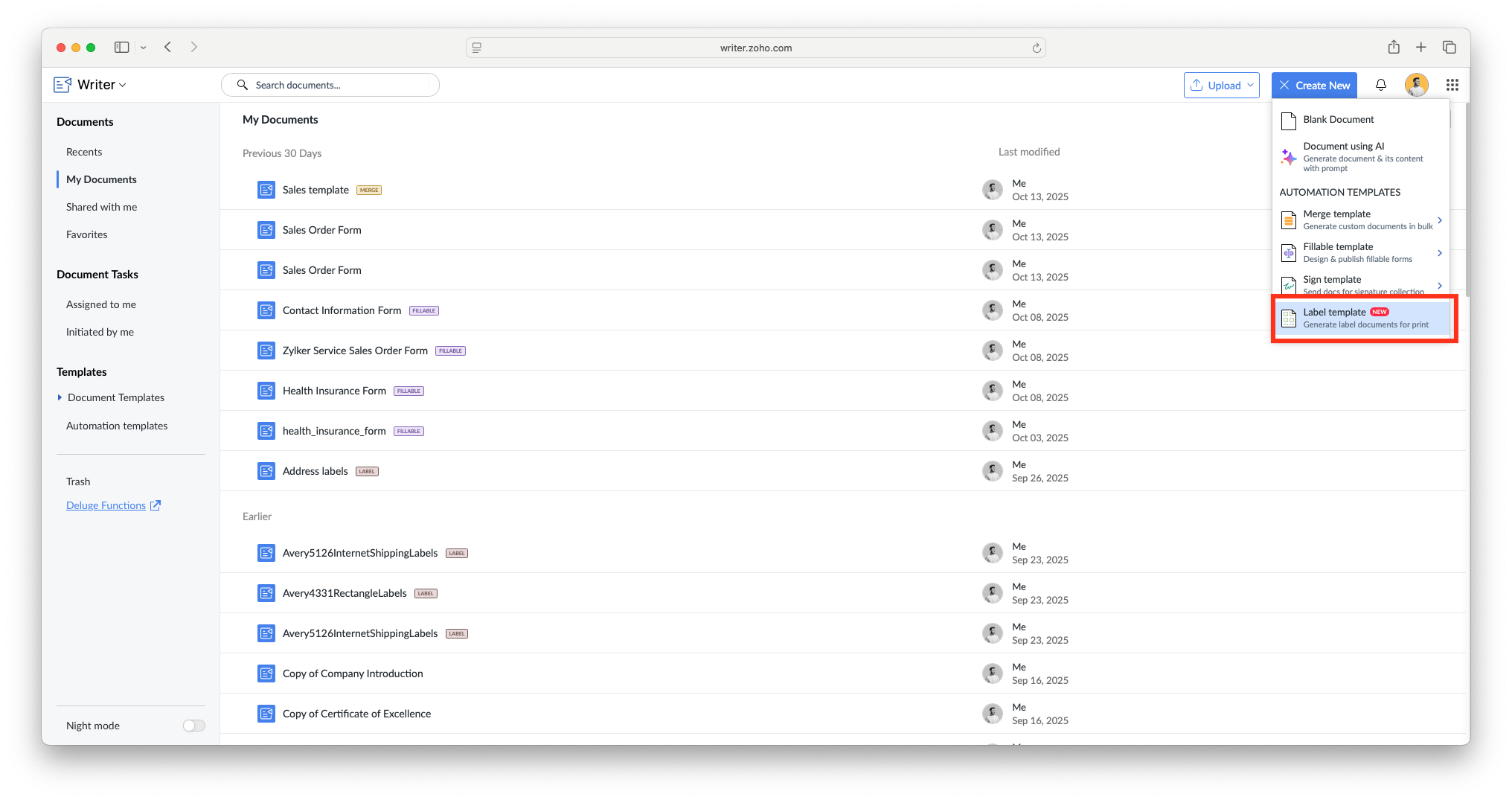Go to Shared with me
This screenshot has width=1512, height=800.
point(101,207)
